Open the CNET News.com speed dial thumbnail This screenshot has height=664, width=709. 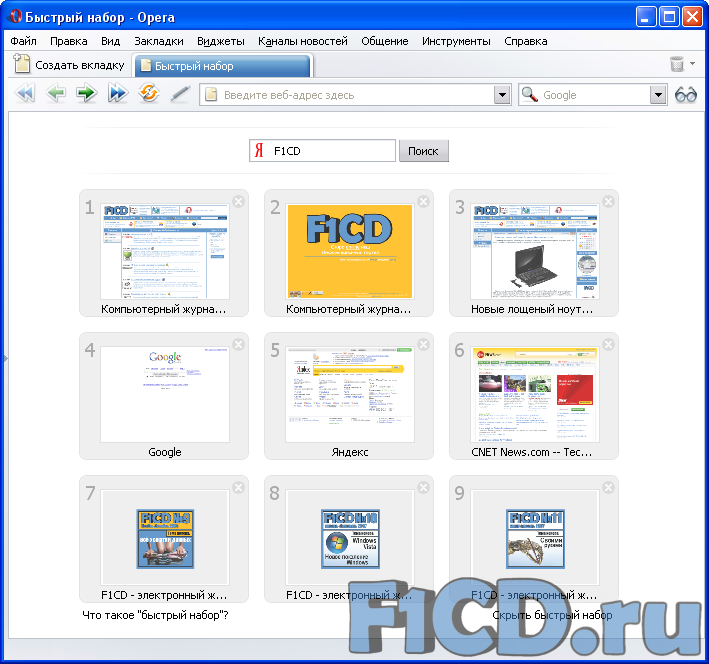tap(535, 394)
